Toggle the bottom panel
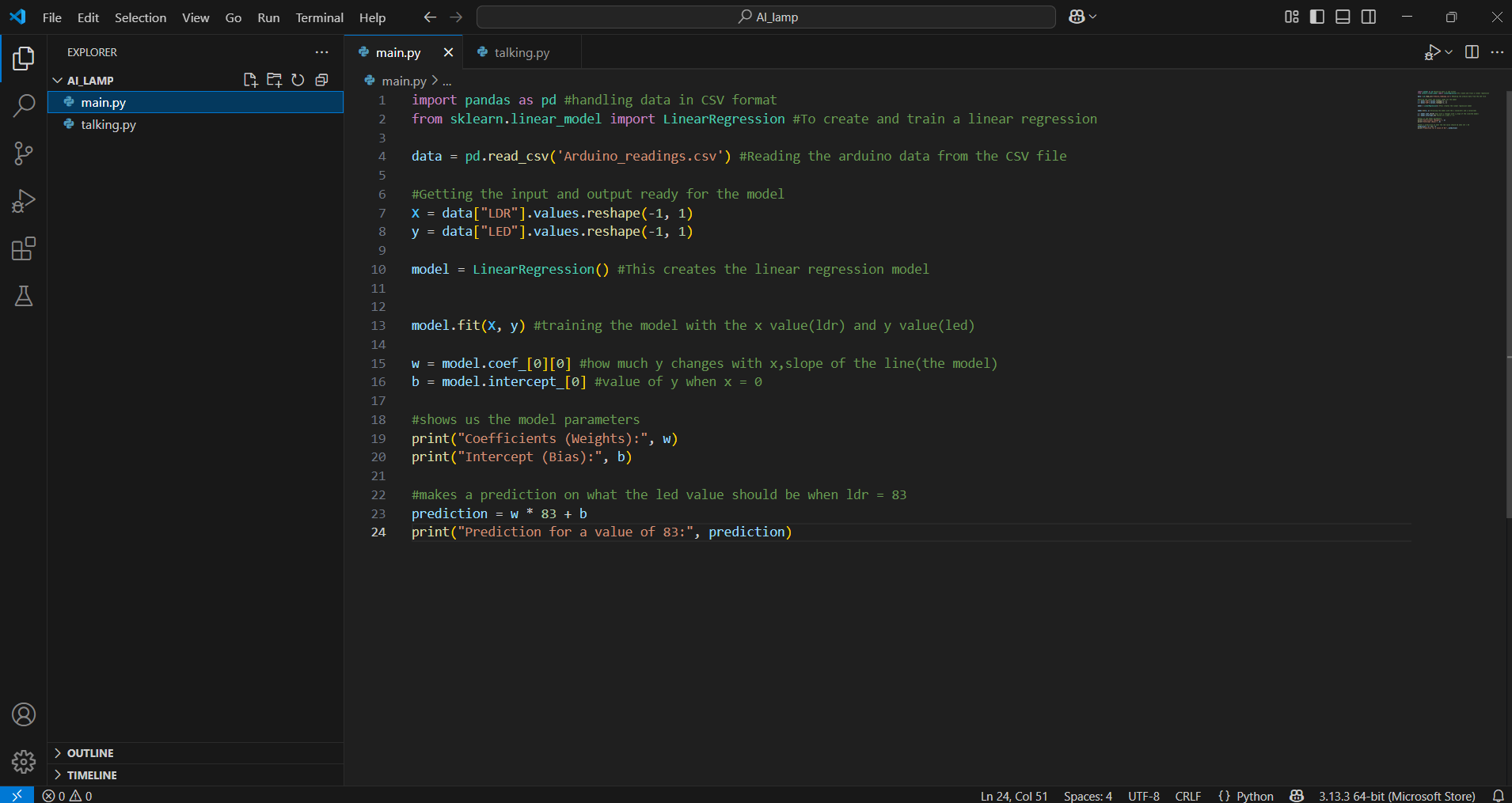Image resolution: width=1512 pixels, height=803 pixels. click(1343, 17)
